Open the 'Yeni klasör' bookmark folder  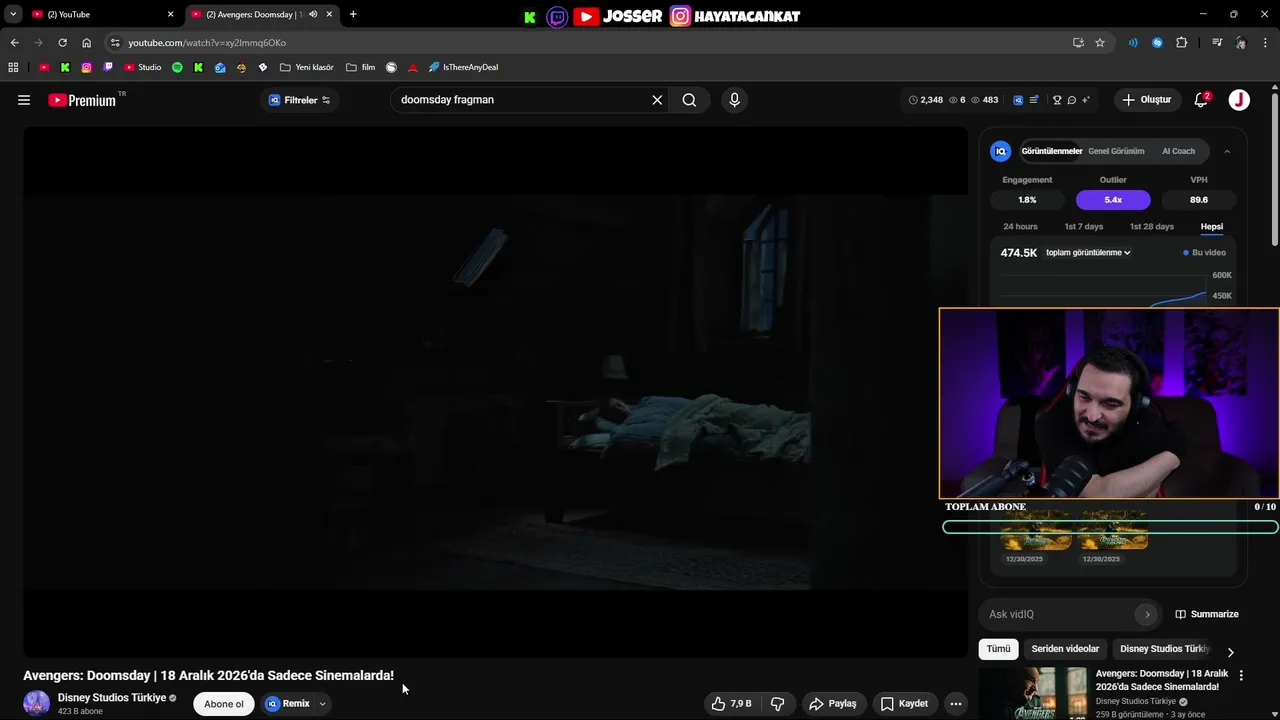307,67
